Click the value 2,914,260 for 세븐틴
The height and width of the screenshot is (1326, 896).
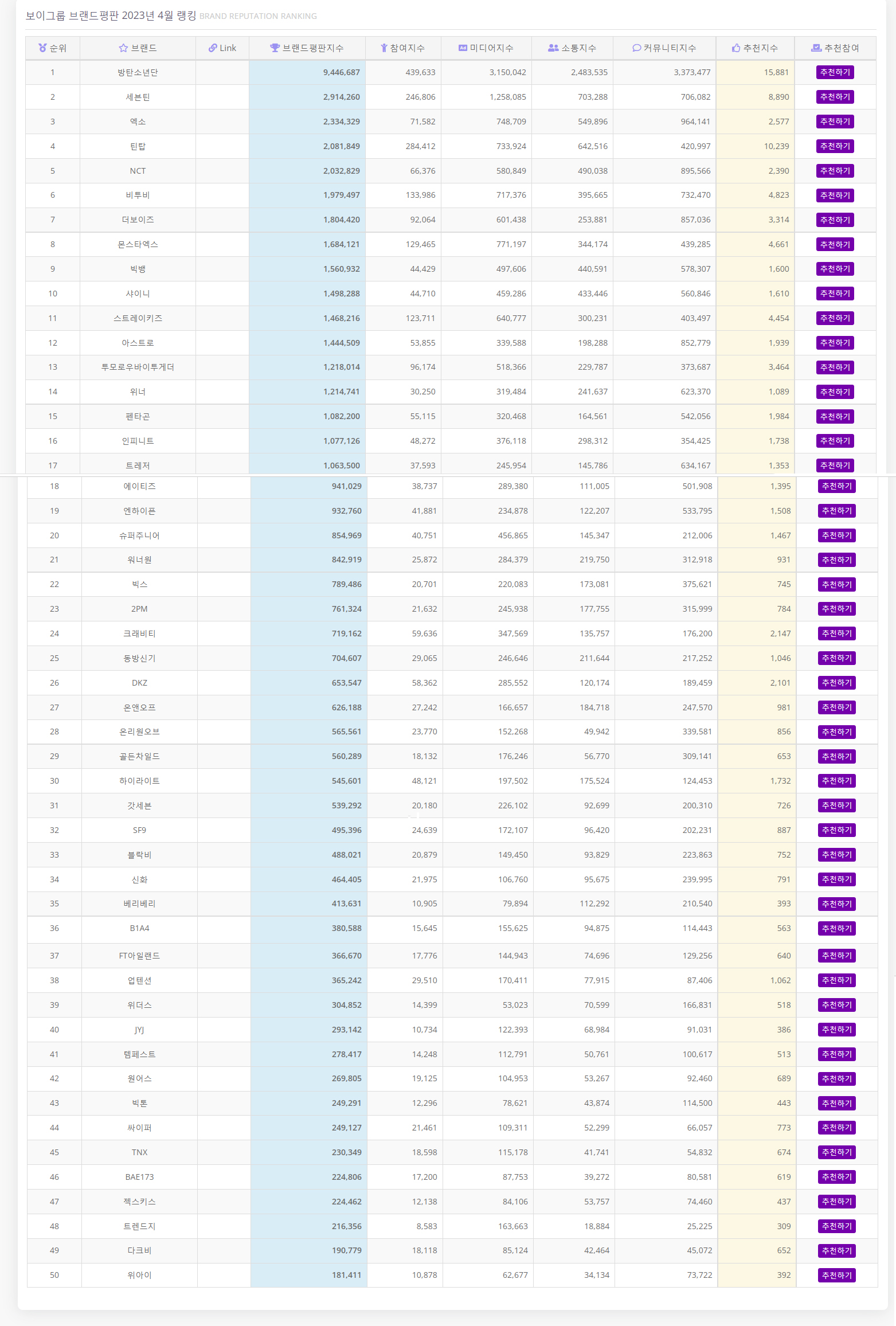pyautogui.click(x=341, y=97)
